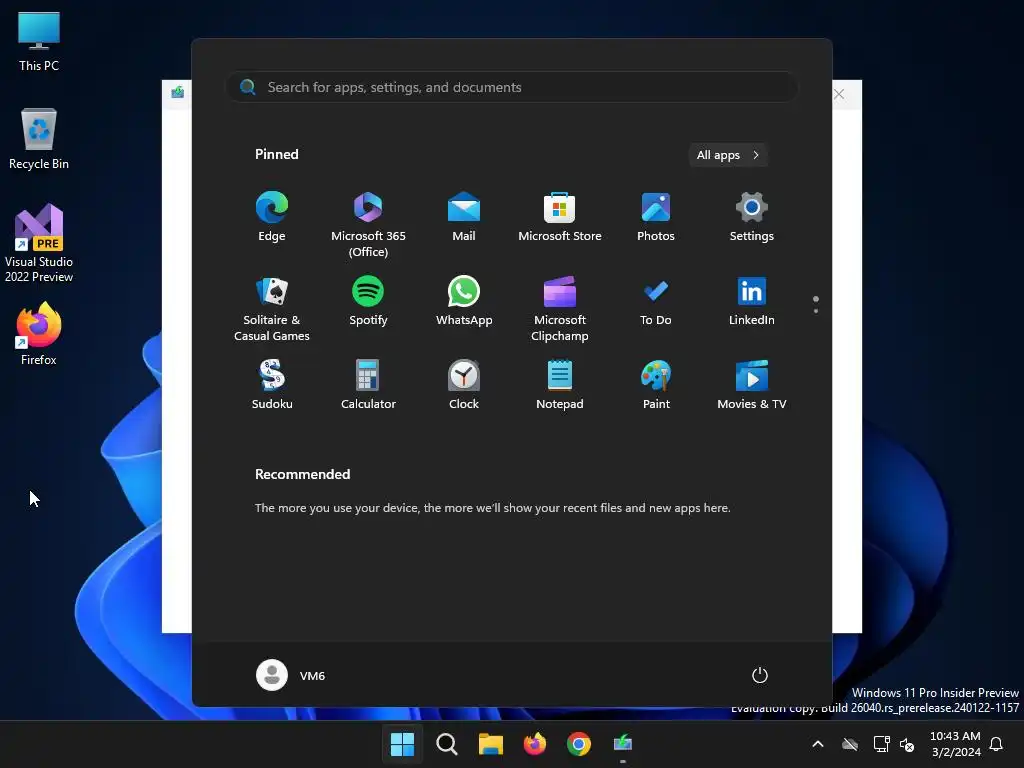Open the power options button
This screenshot has width=1024, height=768.
coord(760,675)
